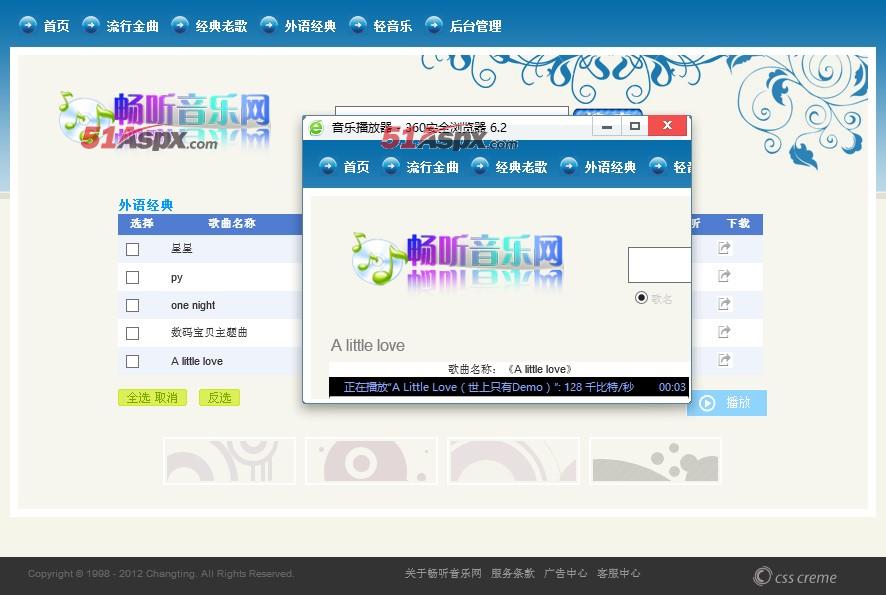Select song name 星星 in list
Viewport: 886px width, 595px height.
tap(181, 249)
